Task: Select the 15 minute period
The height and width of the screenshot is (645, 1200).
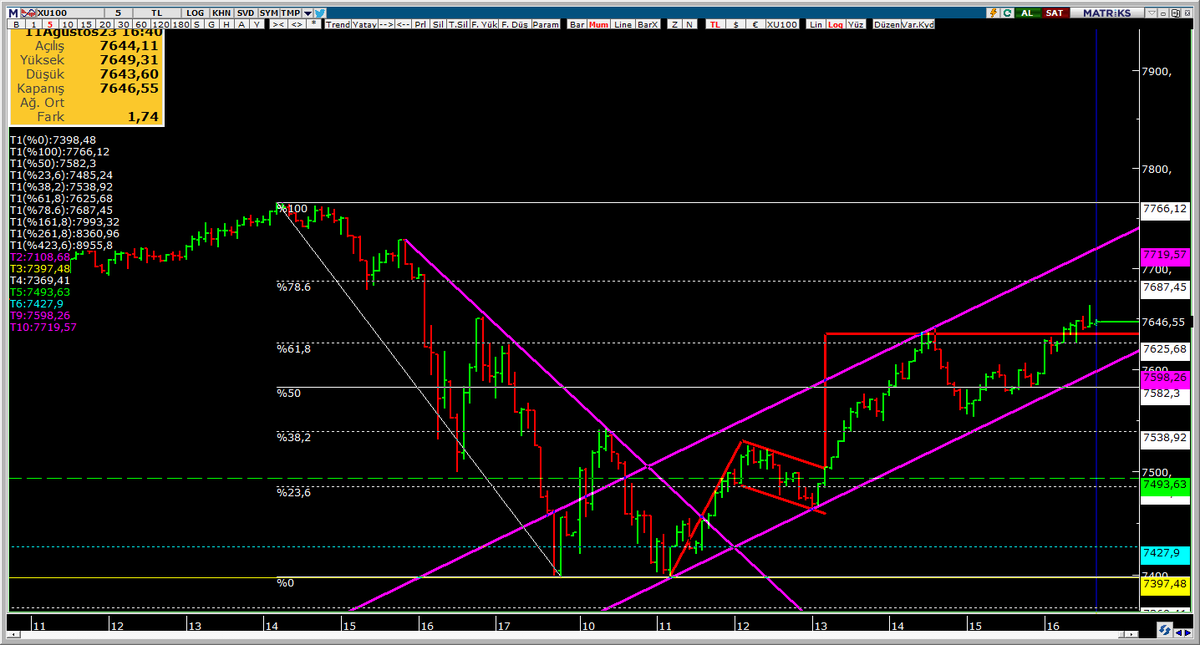Action: (x=86, y=24)
